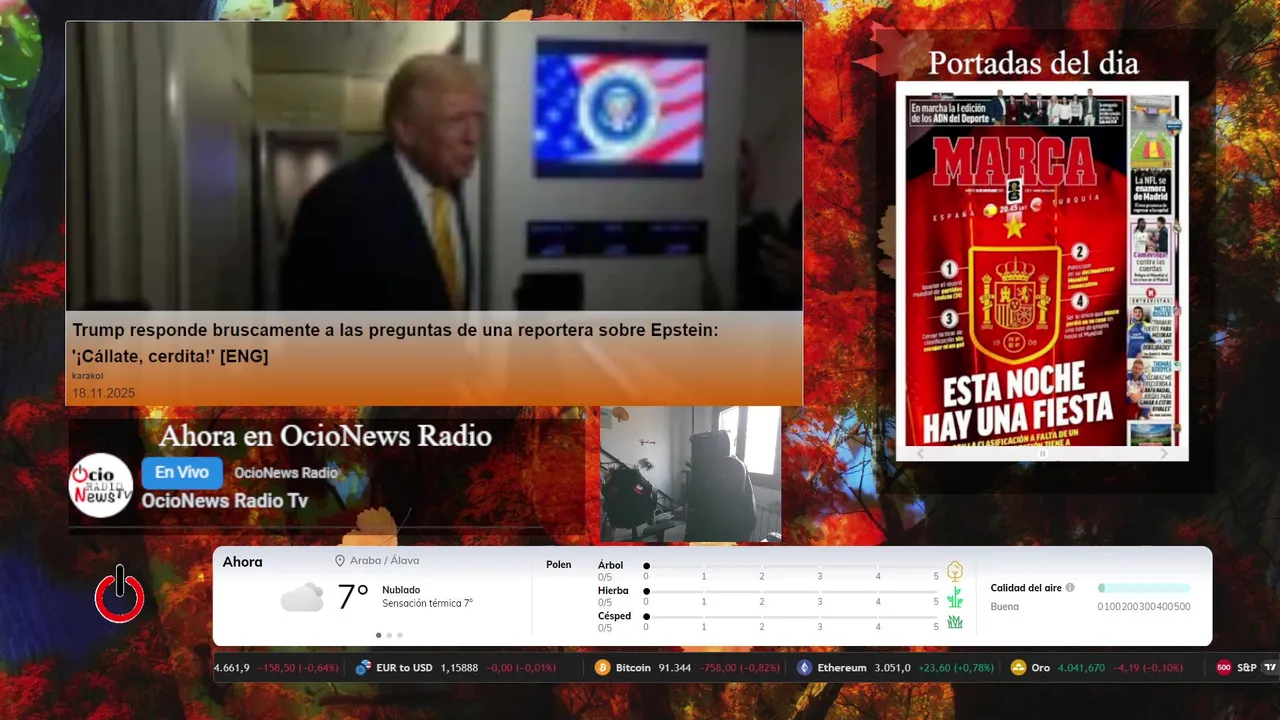Click the Ethereum logo in the ticker
1280x720 pixels.
(804, 668)
